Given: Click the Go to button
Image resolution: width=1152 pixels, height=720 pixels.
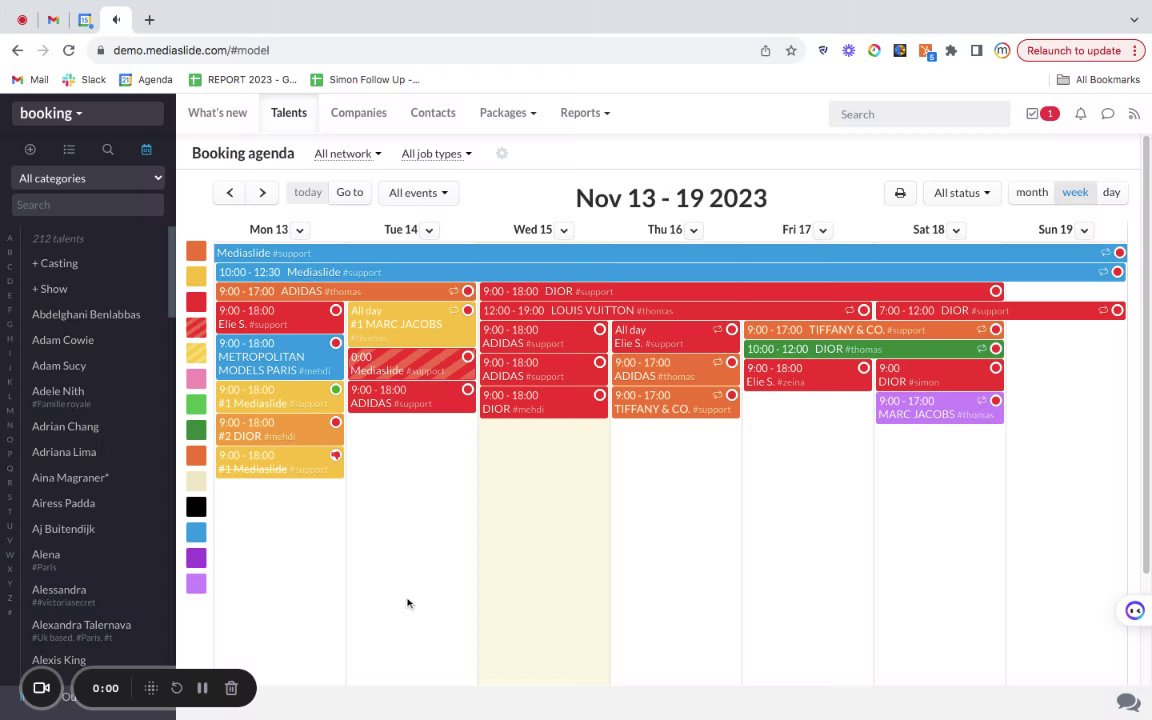Looking at the screenshot, I should [x=350, y=192].
